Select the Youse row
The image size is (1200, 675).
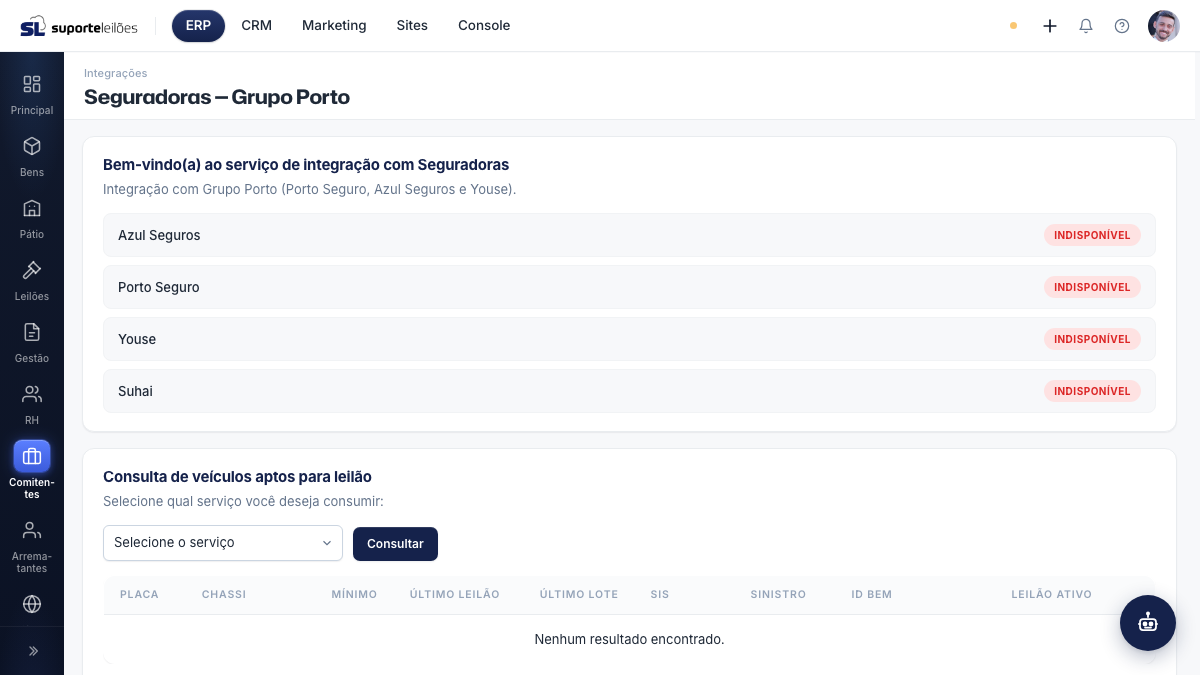coord(629,339)
